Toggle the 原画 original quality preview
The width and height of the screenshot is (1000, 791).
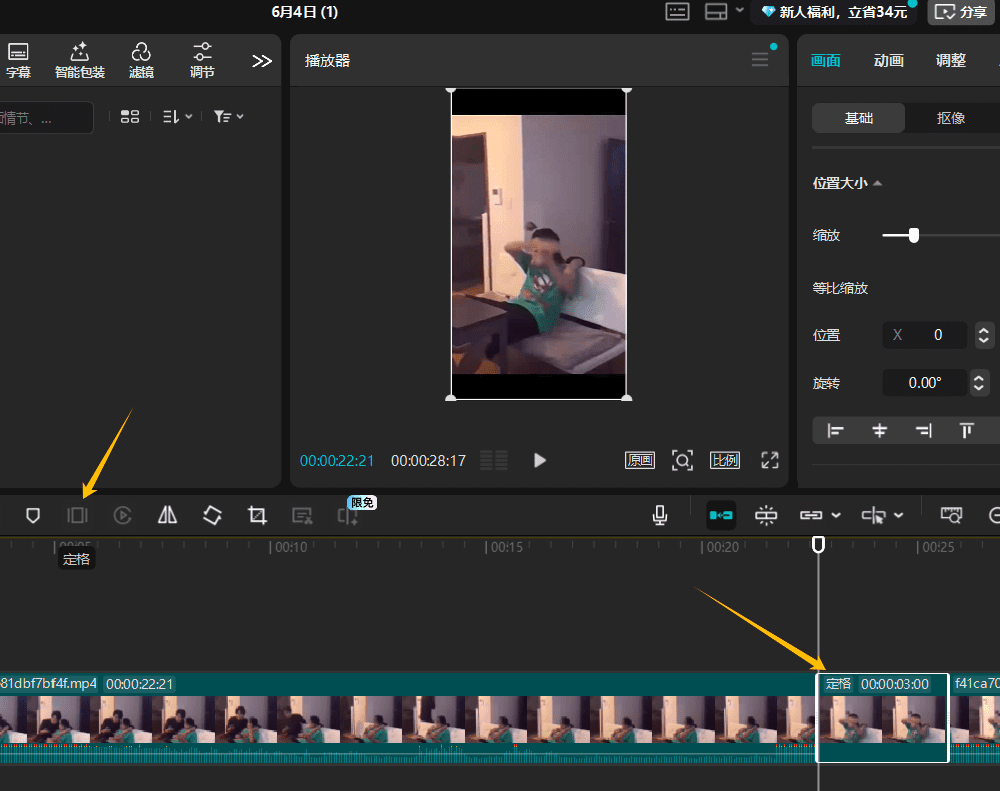640,460
